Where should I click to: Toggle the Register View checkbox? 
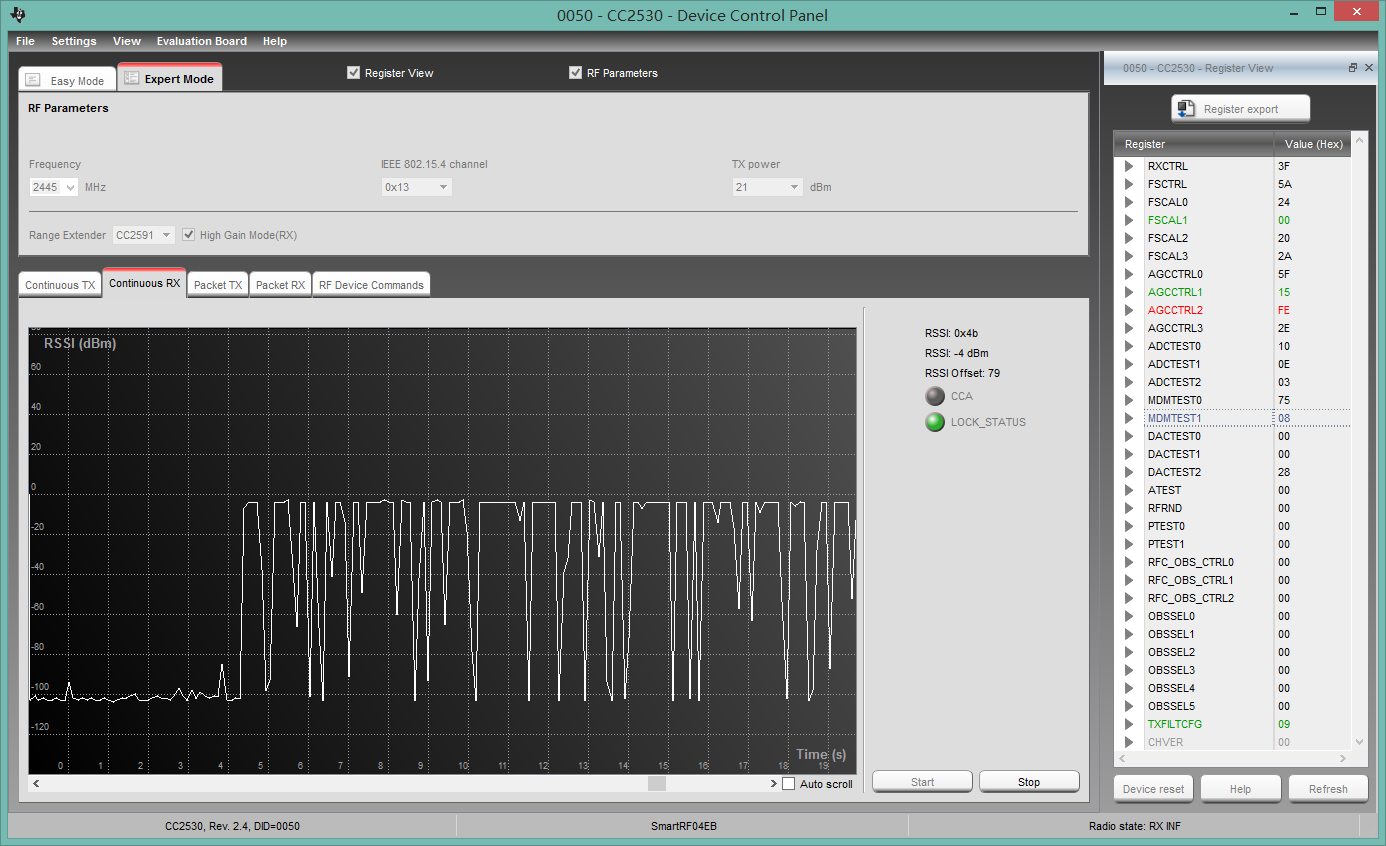pyautogui.click(x=353, y=72)
